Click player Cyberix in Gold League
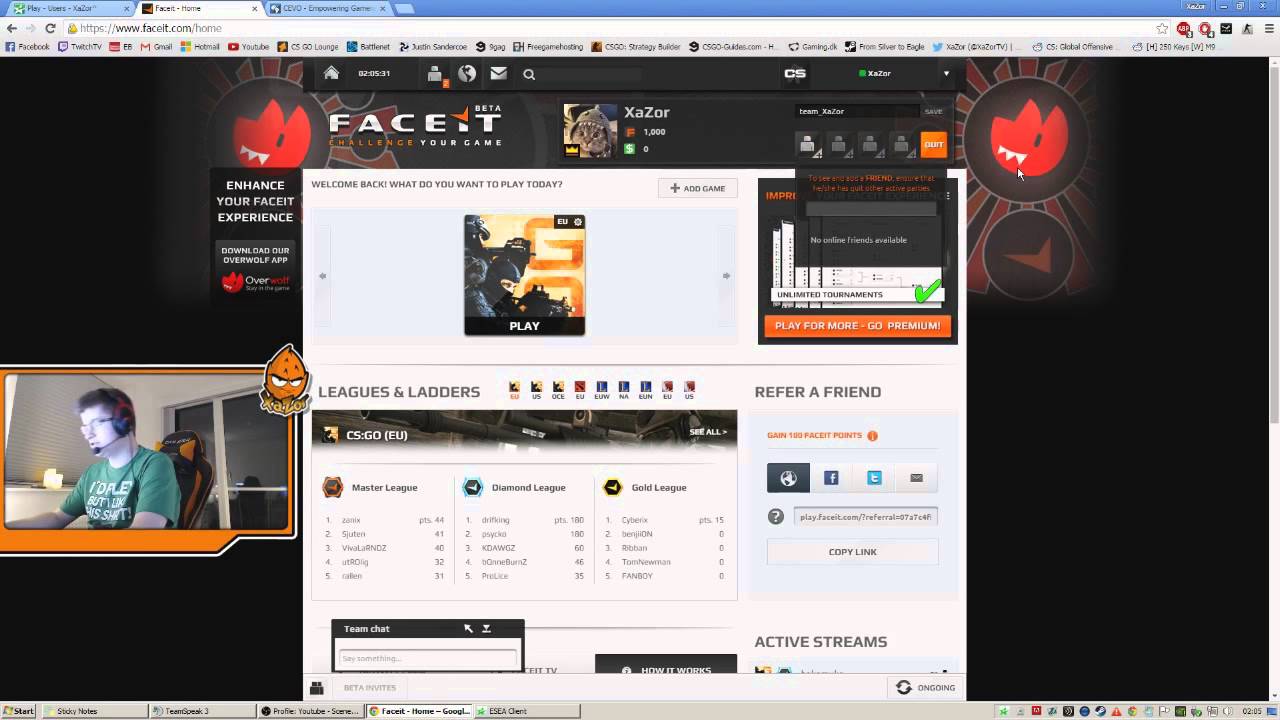 tap(634, 520)
